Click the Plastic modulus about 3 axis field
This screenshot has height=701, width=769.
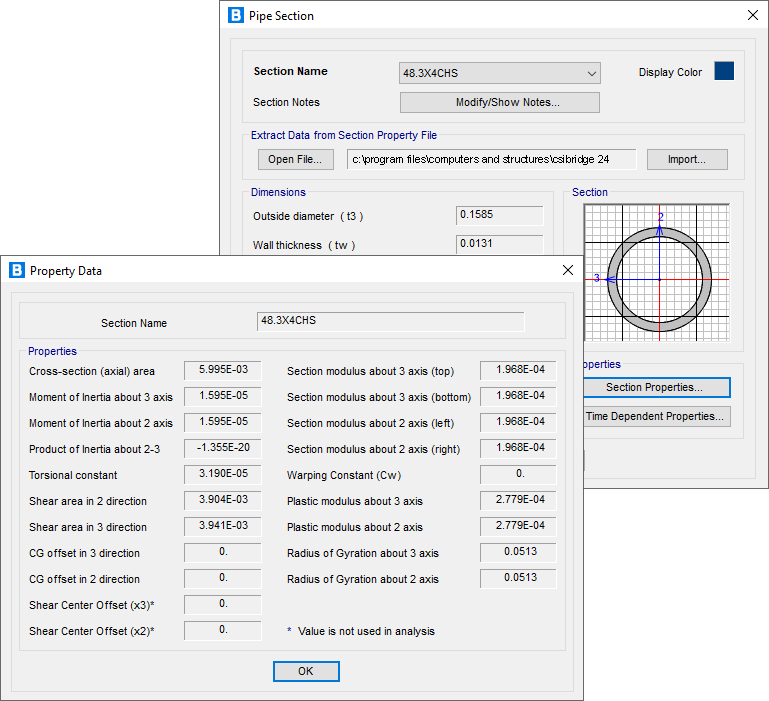tap(517, 501)
